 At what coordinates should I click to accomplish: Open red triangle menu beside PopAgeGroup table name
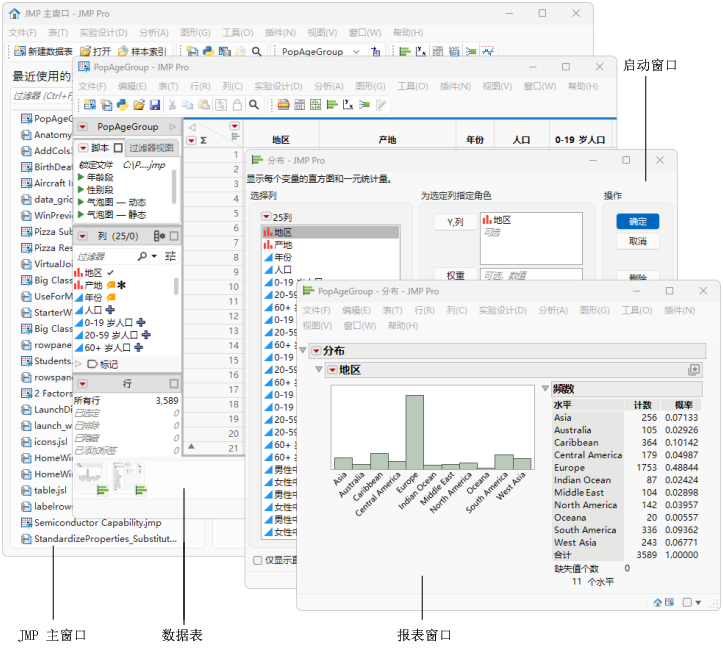tap(83, 127)
